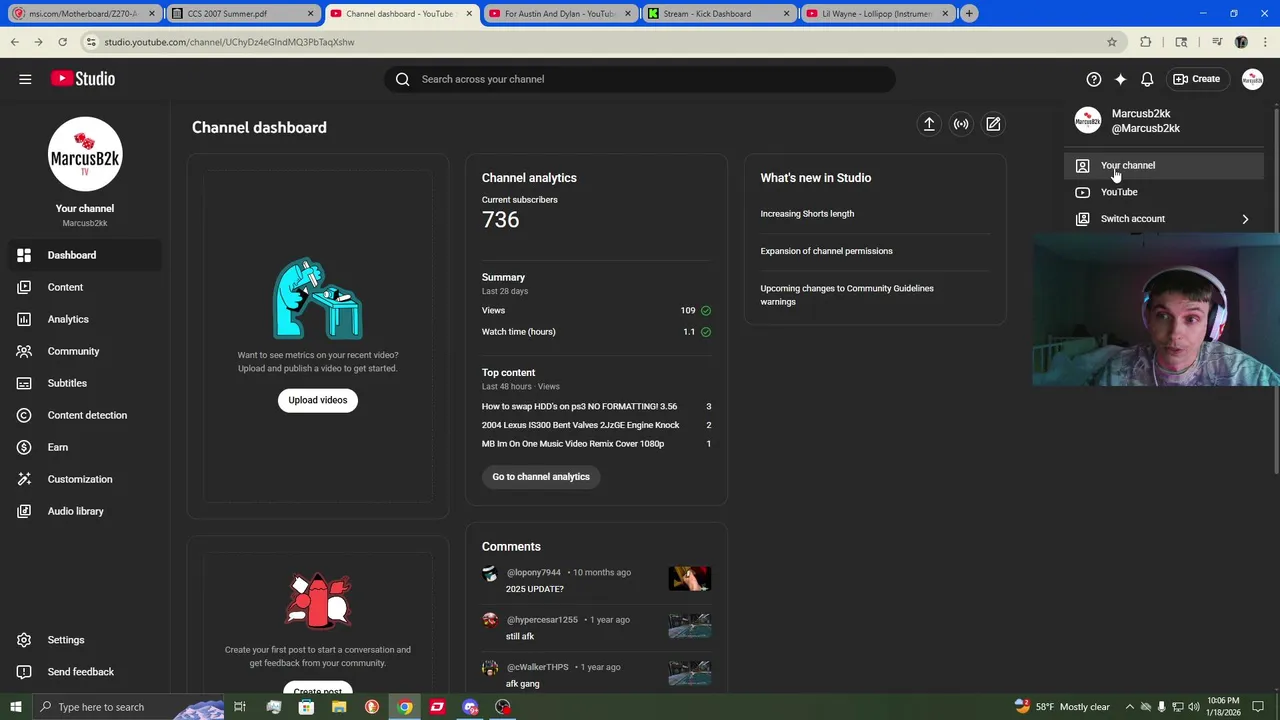Click the search magnifier icon

point(403,79)
